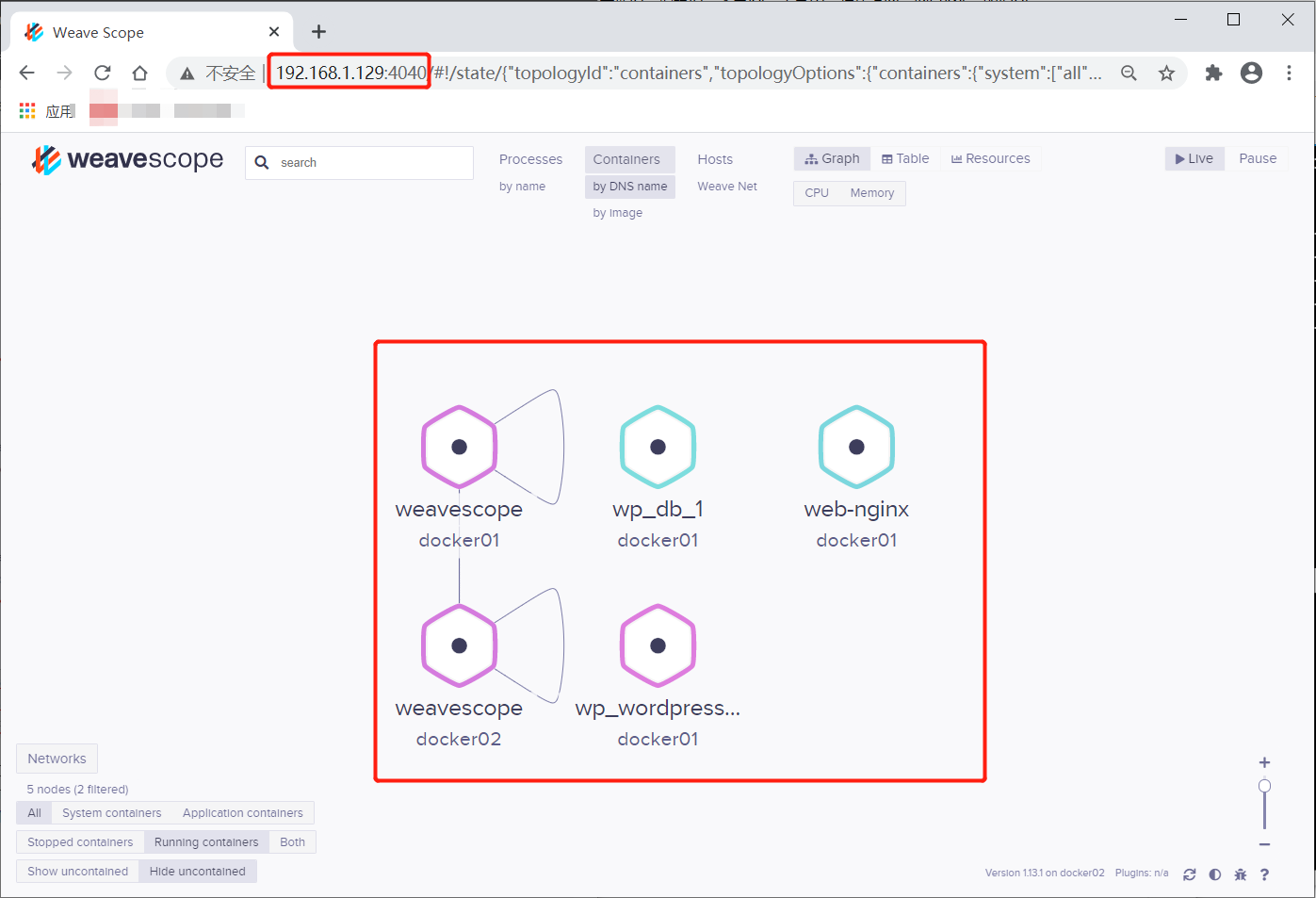Switch to Table view mode
Viewport: 1316px width, 898px height.
905,158
